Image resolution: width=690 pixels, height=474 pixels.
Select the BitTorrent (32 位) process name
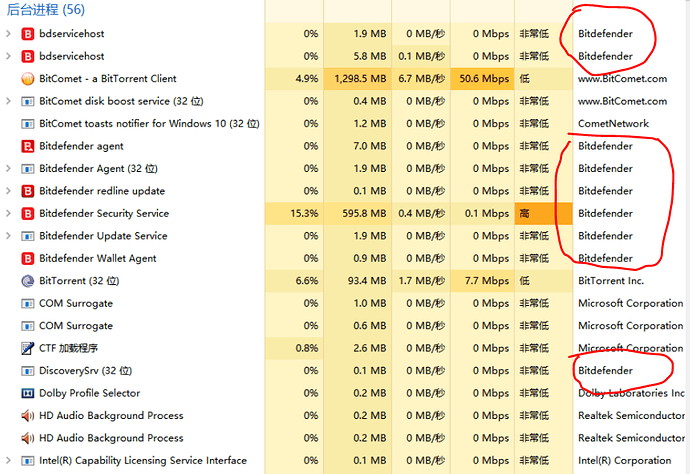click(x=79, y=281)
